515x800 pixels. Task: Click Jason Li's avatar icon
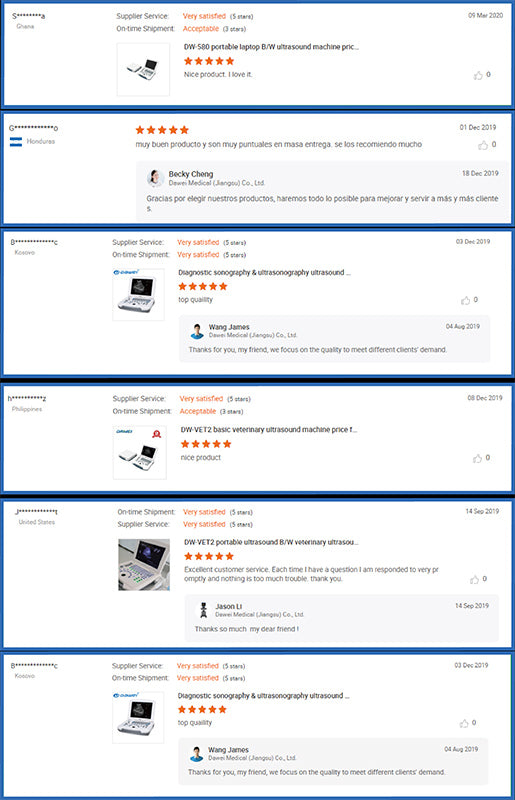[203, 610]
